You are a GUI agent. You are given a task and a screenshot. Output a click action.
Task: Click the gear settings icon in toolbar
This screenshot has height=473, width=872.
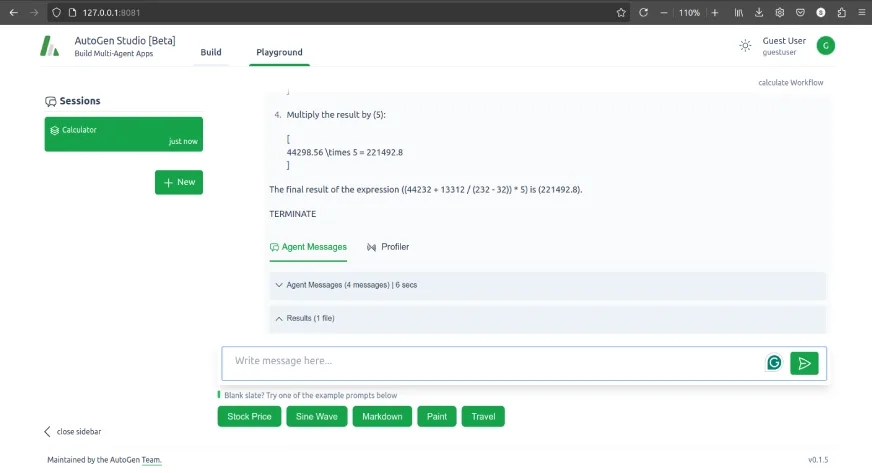point(780,12)
